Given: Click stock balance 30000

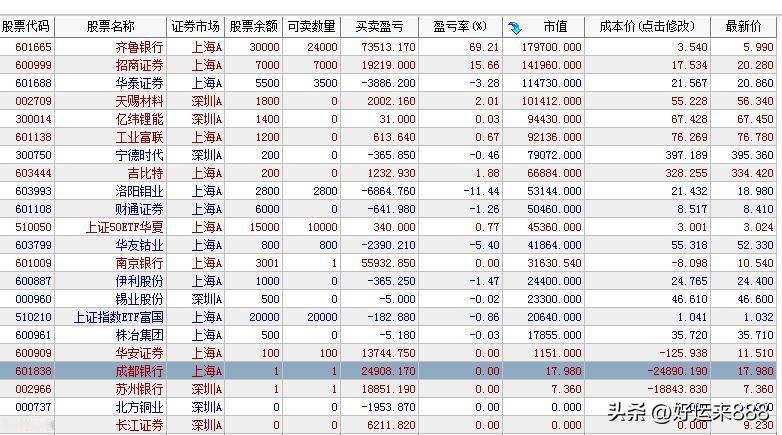Looking at the screenshot, I should [264, 47].
